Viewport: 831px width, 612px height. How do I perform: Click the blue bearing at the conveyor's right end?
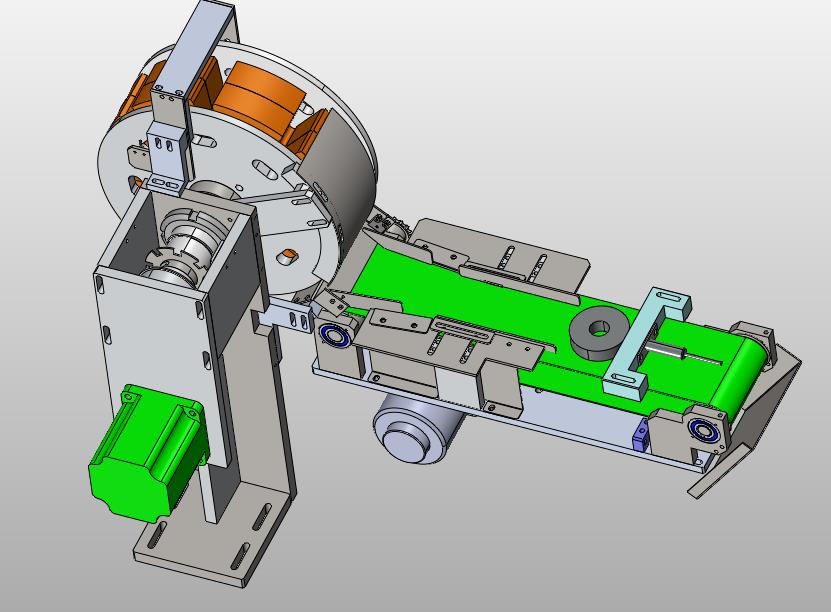[x=704, y=430]
